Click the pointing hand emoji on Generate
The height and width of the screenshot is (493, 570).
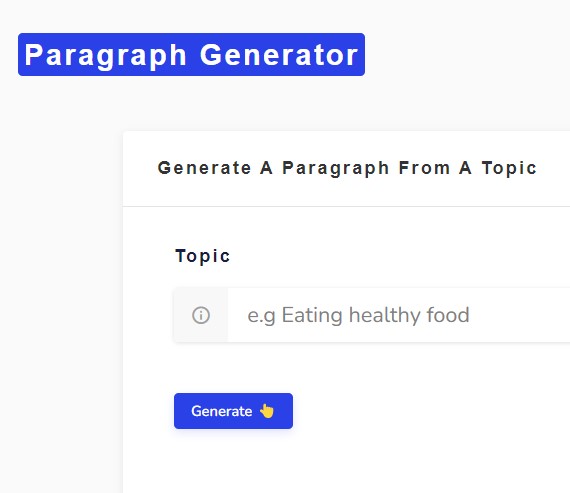267,411
